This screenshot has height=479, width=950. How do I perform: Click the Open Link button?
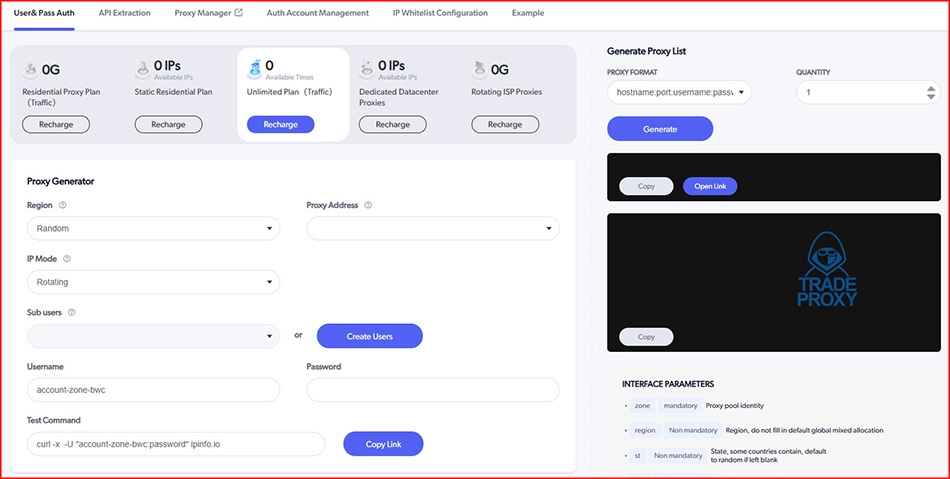point(710,187)
